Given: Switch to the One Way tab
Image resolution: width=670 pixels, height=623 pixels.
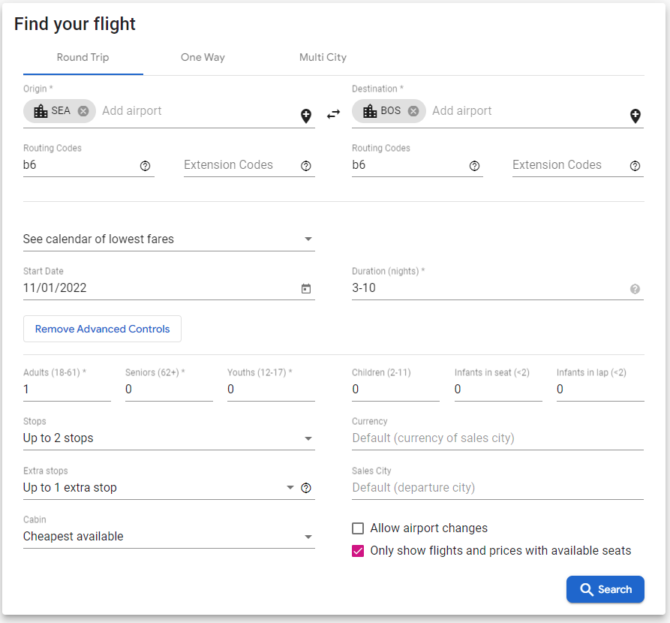Looking at the screenshot, I should tap(203, 57).
